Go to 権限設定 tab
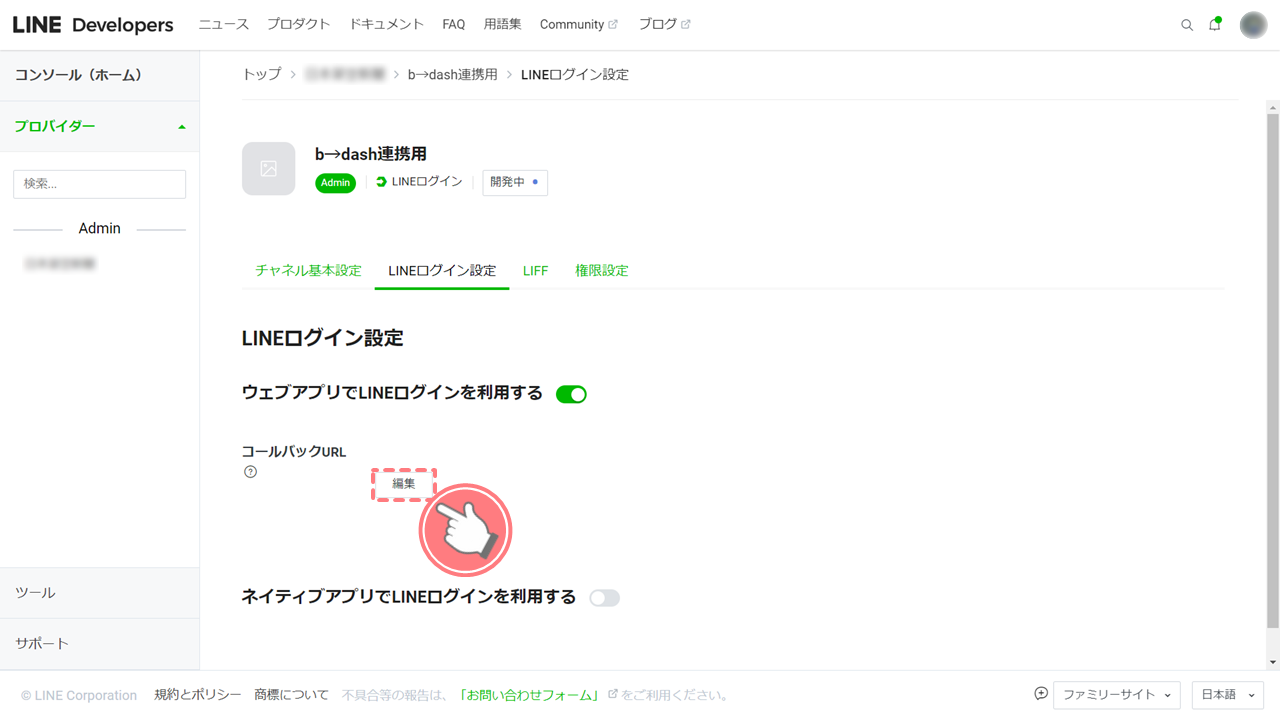The height and width of the screenshot is (720, 1280). tap(602, 270)
